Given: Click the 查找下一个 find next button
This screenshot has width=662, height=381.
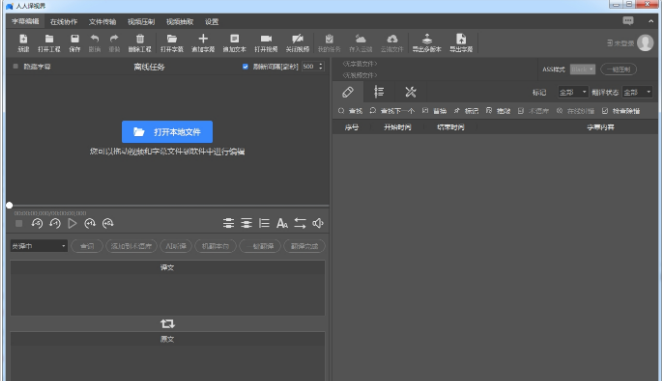Looking at the screenshot, I should 392,111.
